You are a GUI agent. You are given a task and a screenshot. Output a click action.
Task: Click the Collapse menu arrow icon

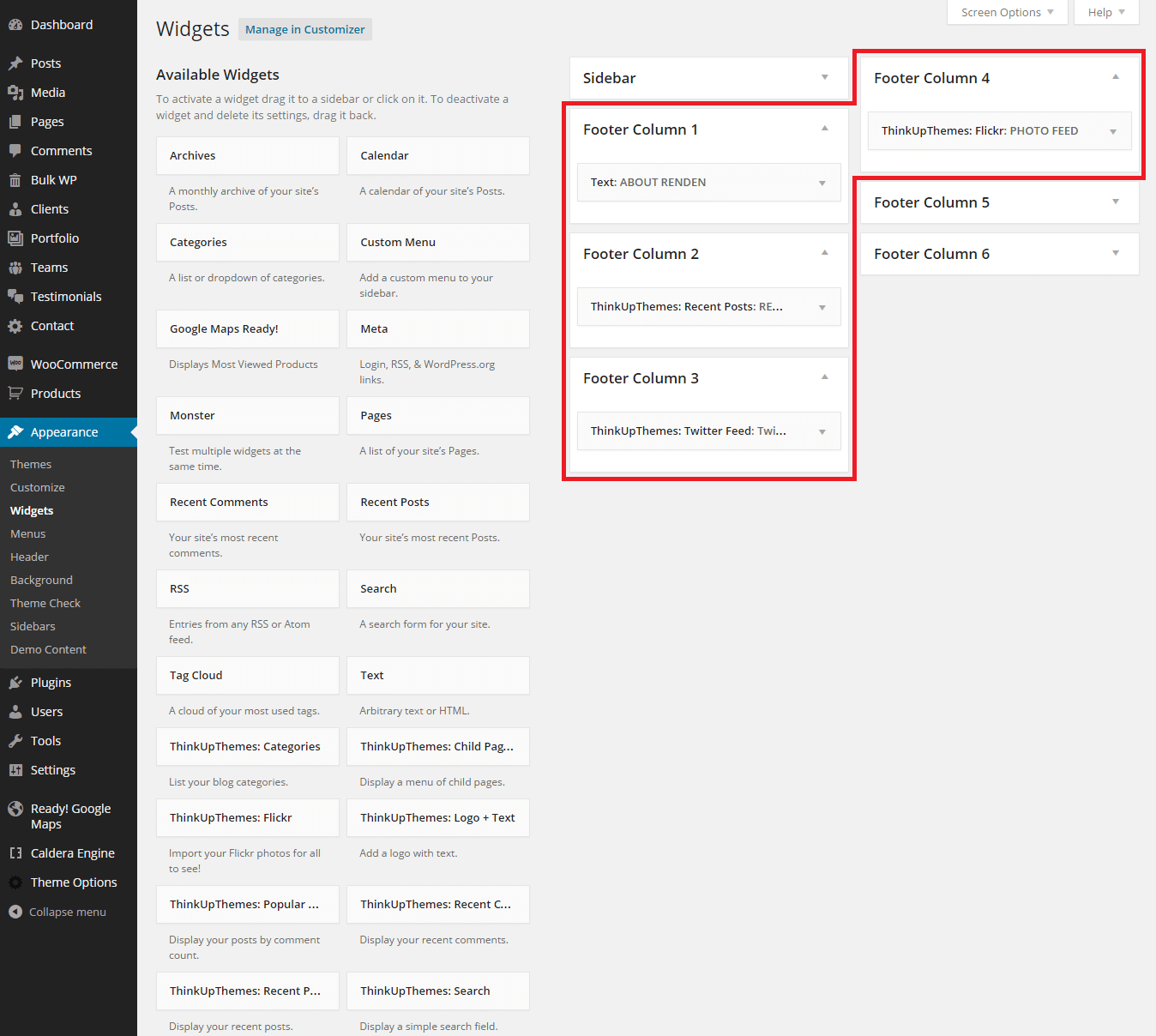(15, 912)
